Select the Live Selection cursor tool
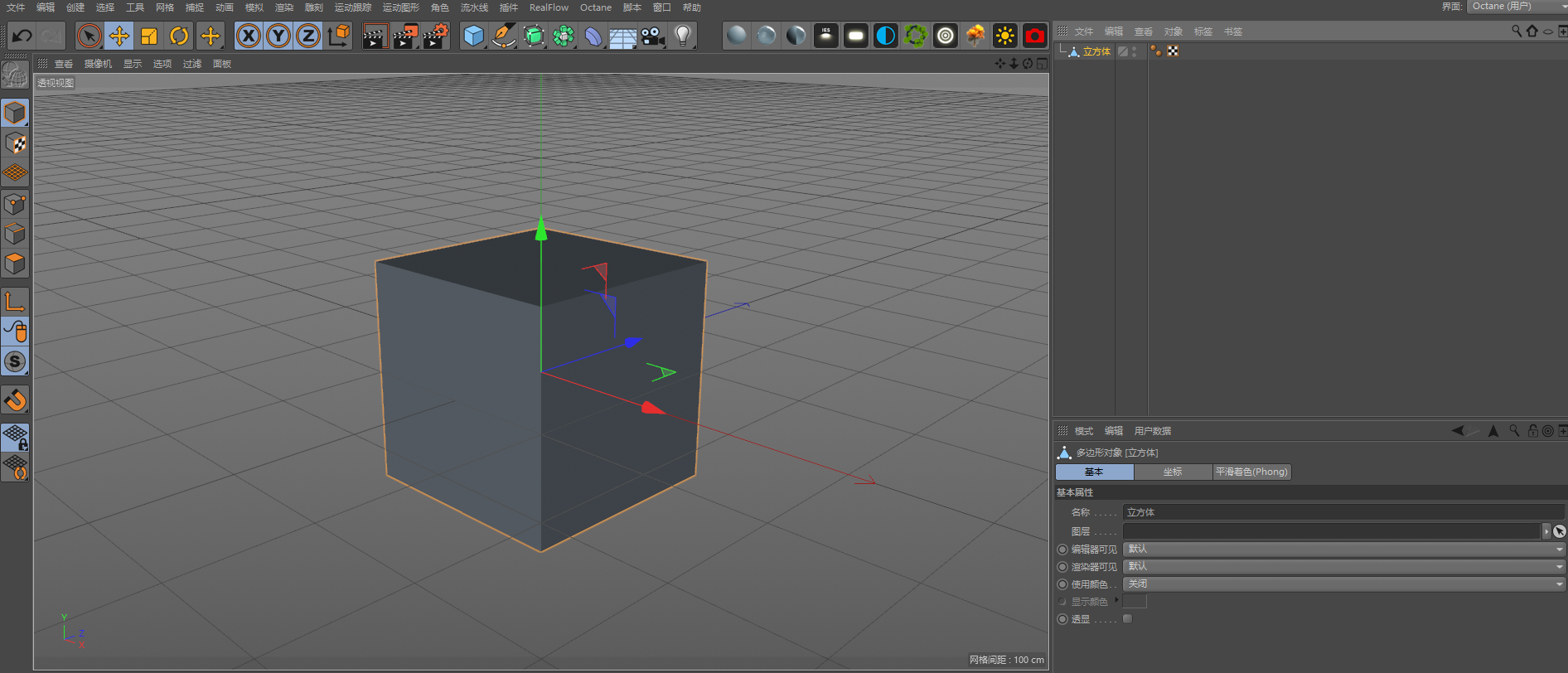Image resolution: width=1568 pixels, height=673 pixels. [x=89, y=36]
